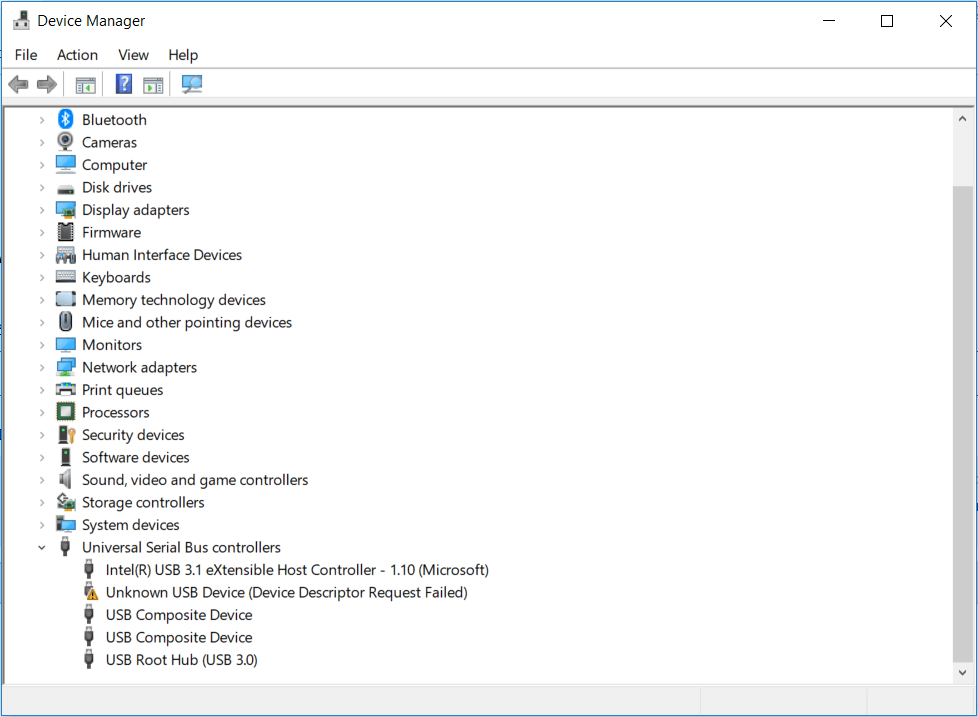This screenshot has width=978, height=717.
Task: Open the File menu
Action: pyautogui.click(x=26, y=55)
